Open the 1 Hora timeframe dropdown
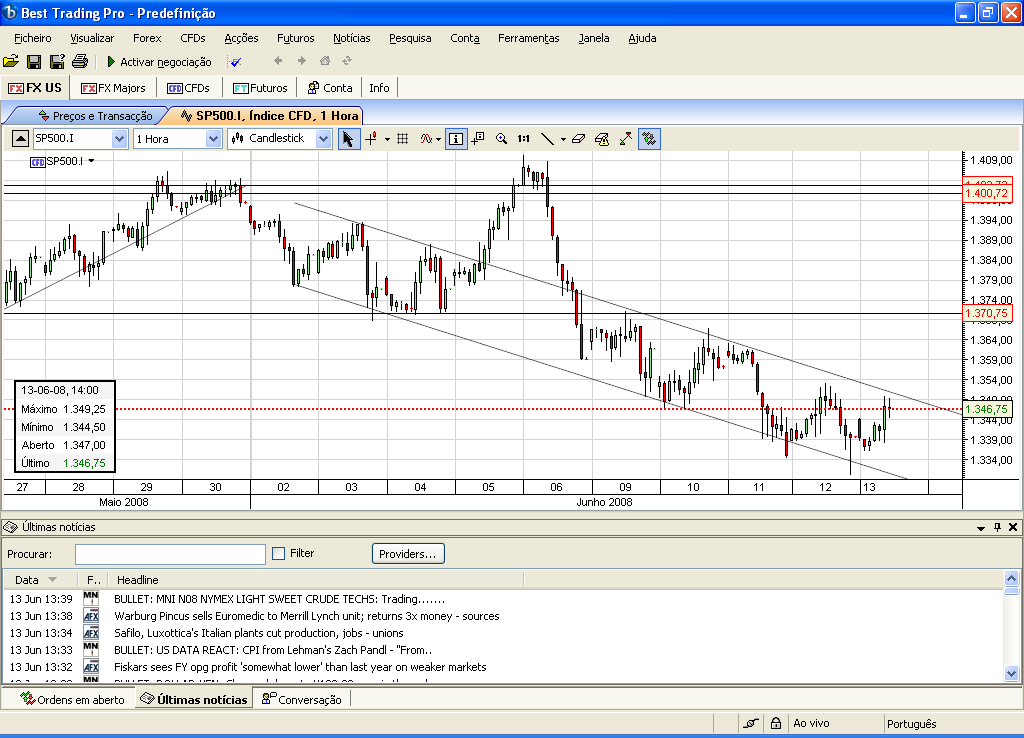This screenshot has height=738, width=1024. 213,138
